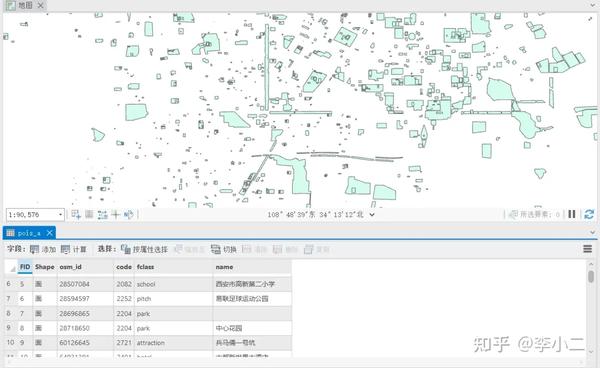The image size is (600, 368).
Task: Click the clear selection icon in table toolbar
Action: pyautogui.click(x=254, y=249)
